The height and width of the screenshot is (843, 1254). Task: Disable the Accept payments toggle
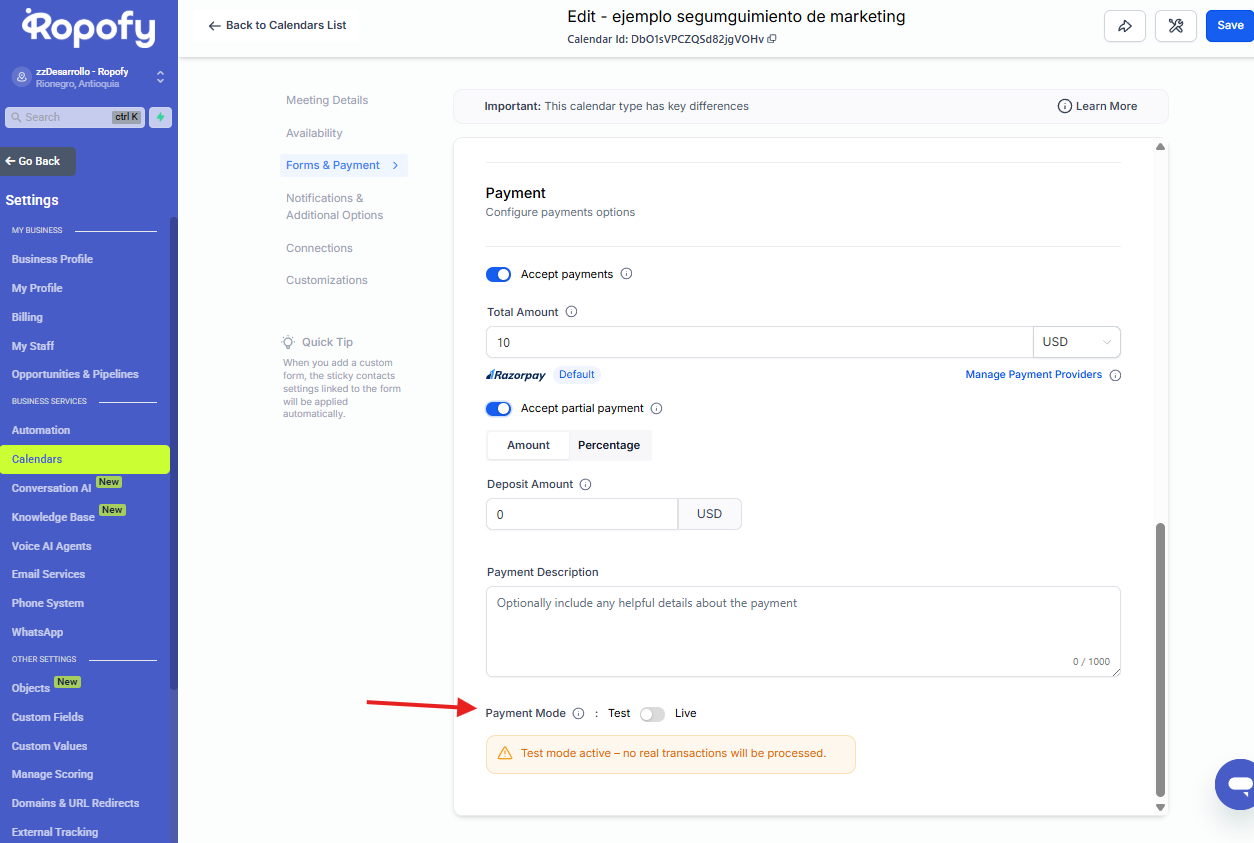point(498,274)
